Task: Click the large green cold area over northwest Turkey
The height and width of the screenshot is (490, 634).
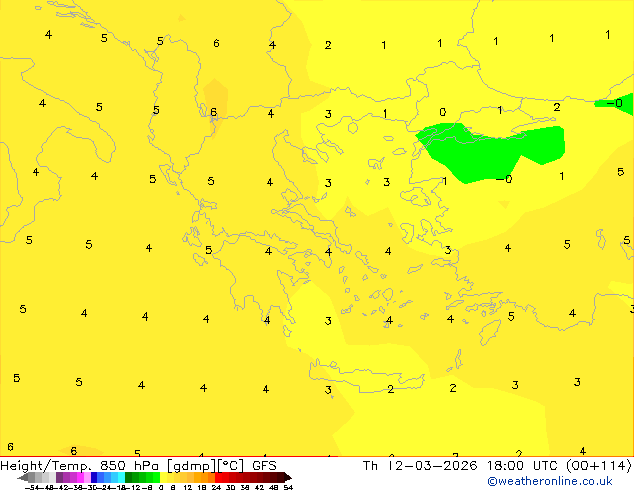Action: tap(485, 154)
